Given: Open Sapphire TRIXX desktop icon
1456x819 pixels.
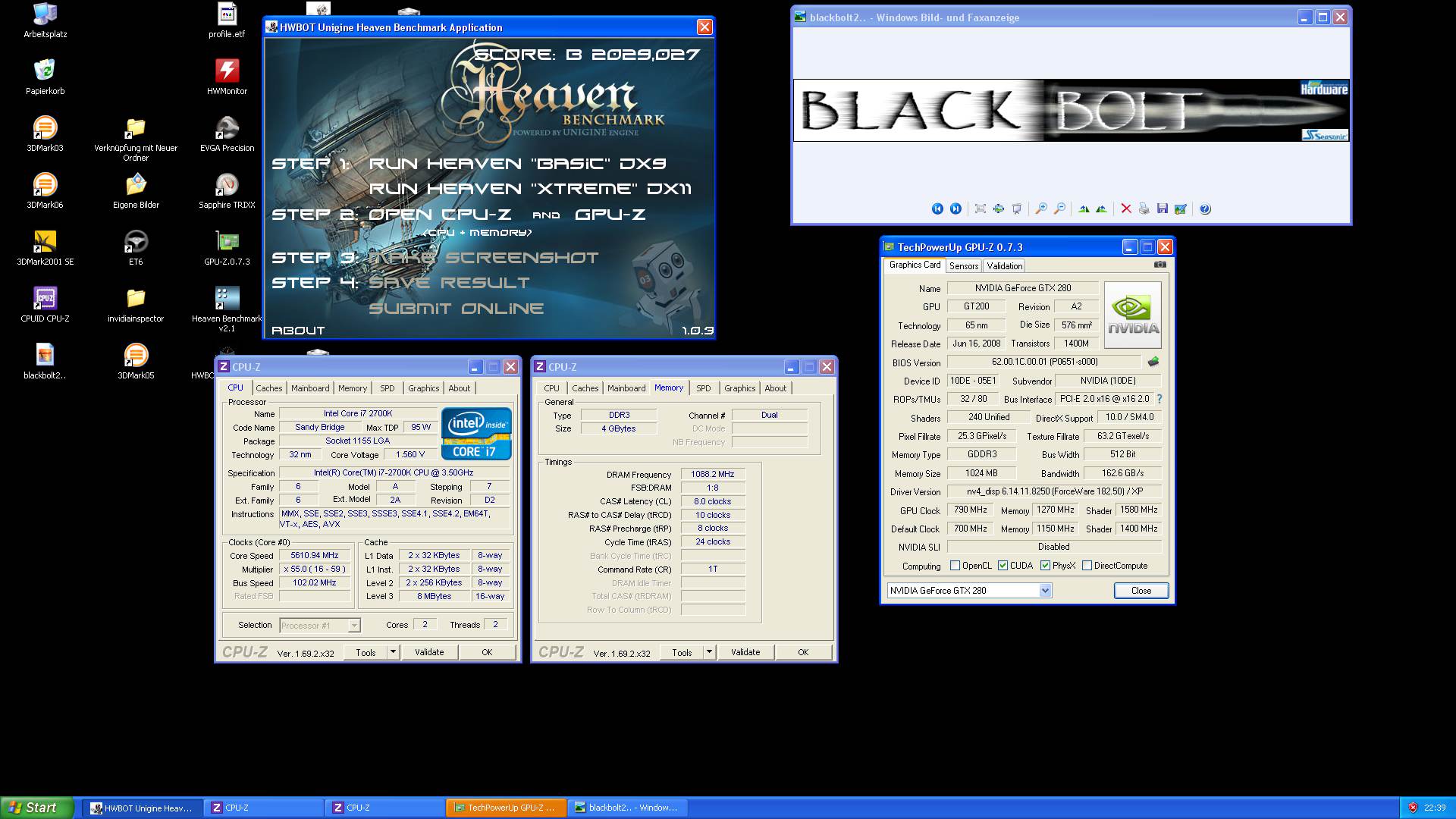Looking at the screenshot, I should pos(227,190).
